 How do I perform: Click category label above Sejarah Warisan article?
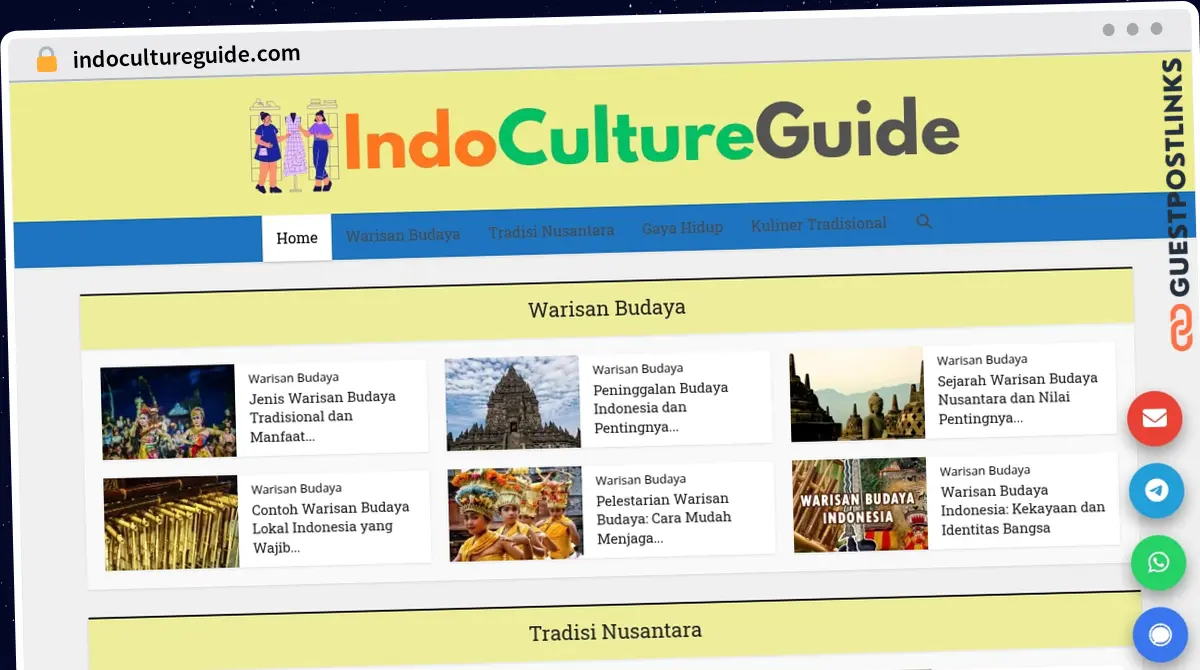coord(982,360)
